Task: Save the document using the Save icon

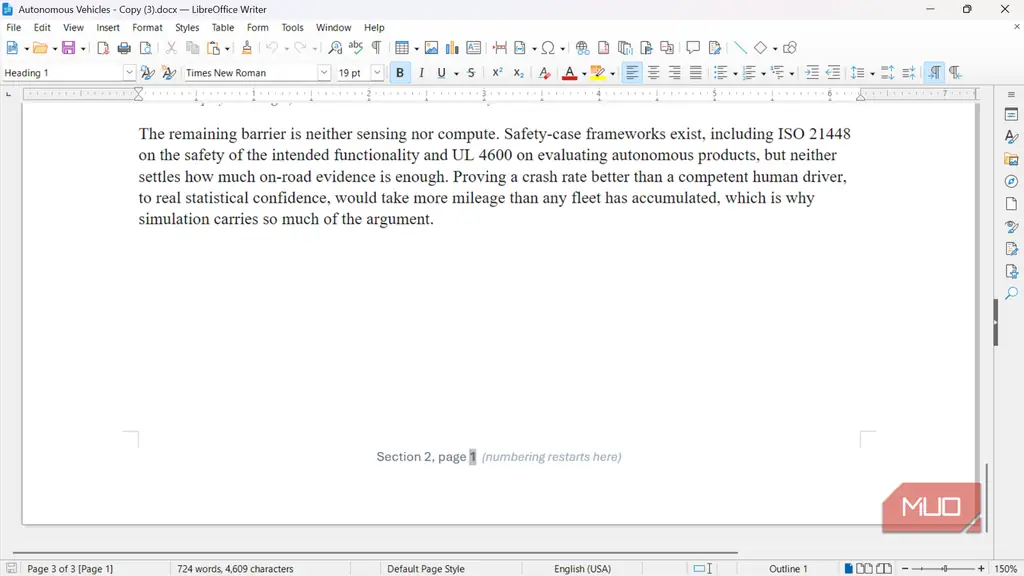Action: pos(69,48)
